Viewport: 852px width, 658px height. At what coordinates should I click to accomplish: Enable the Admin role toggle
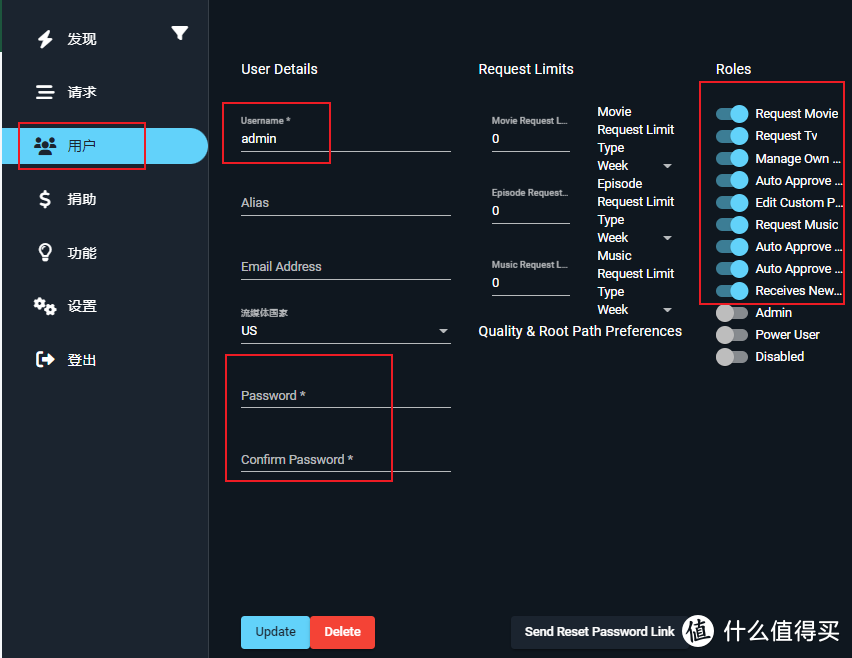[732, 313]
